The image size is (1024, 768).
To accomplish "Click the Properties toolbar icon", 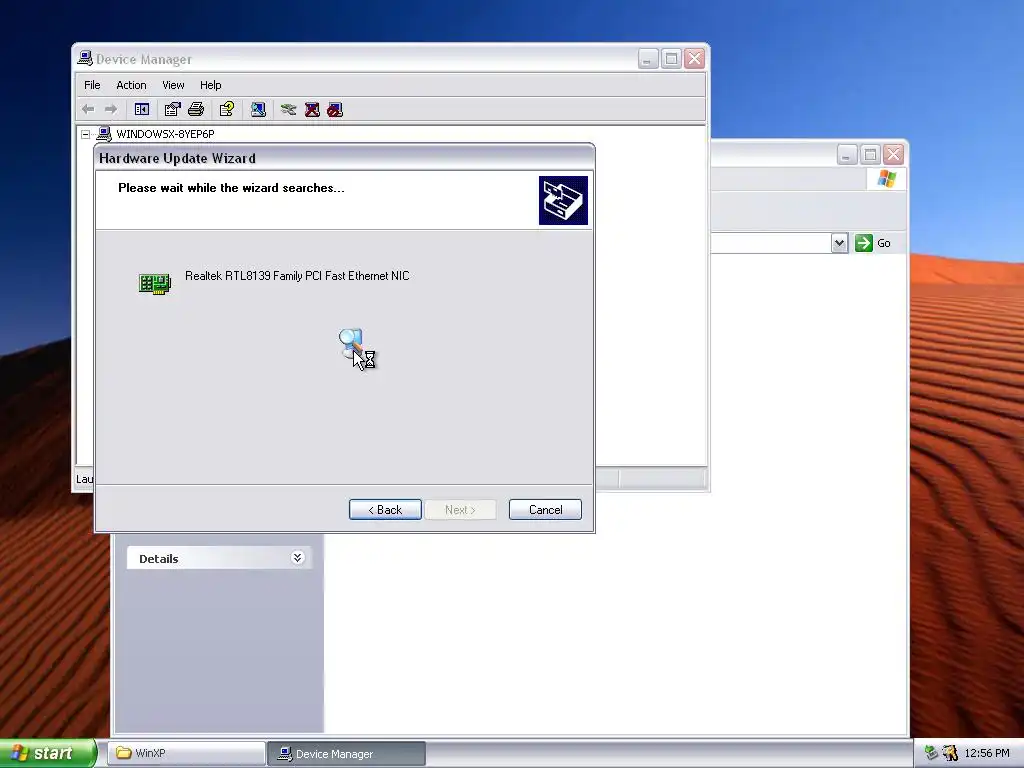I will 172,109.
